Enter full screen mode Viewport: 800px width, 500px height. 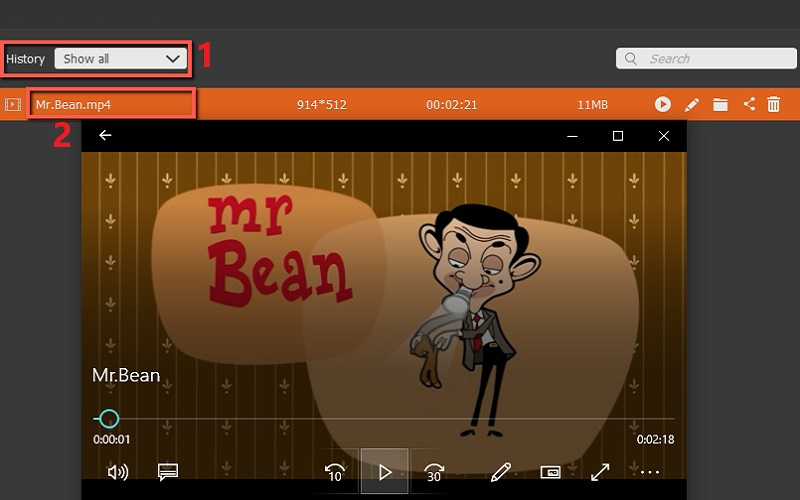coord(600,472)
